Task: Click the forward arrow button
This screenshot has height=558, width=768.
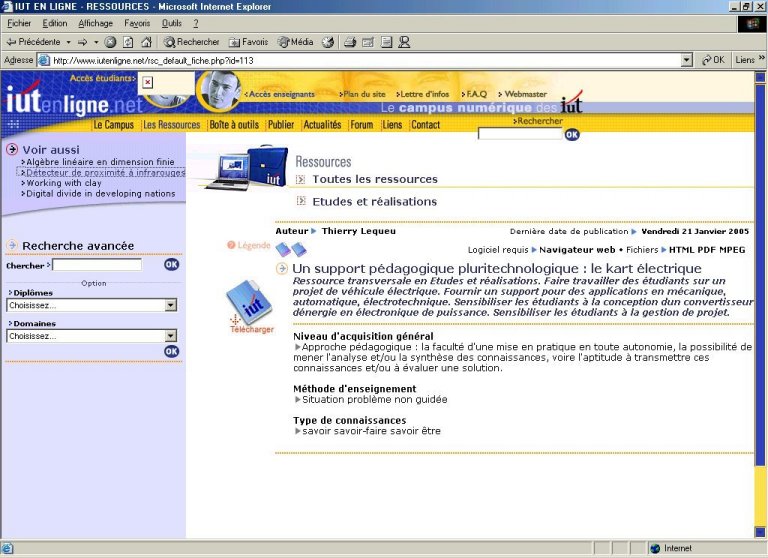Action: coord(83,42)
